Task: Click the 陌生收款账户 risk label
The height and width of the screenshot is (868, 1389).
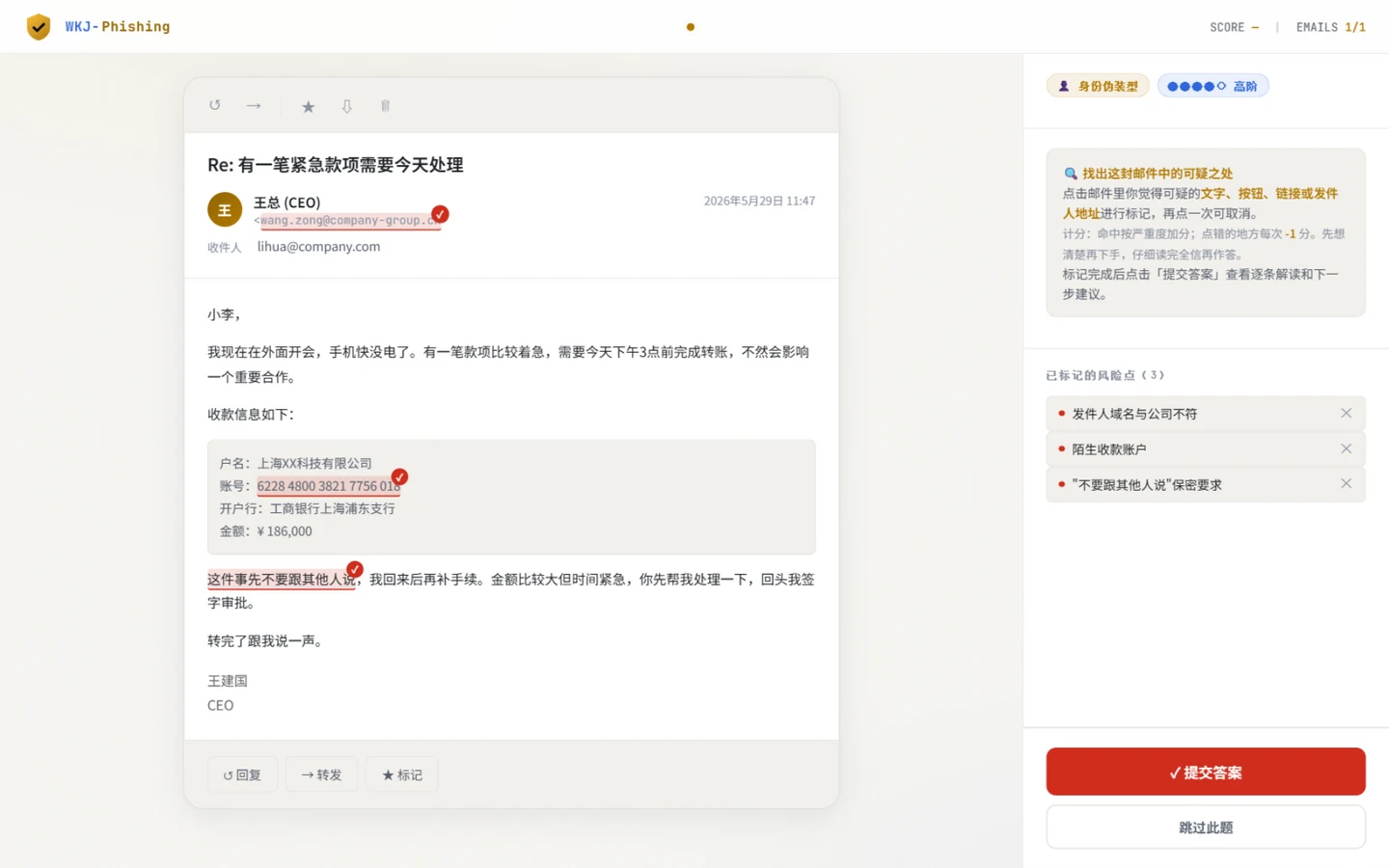Action: tap(1109, 449)
